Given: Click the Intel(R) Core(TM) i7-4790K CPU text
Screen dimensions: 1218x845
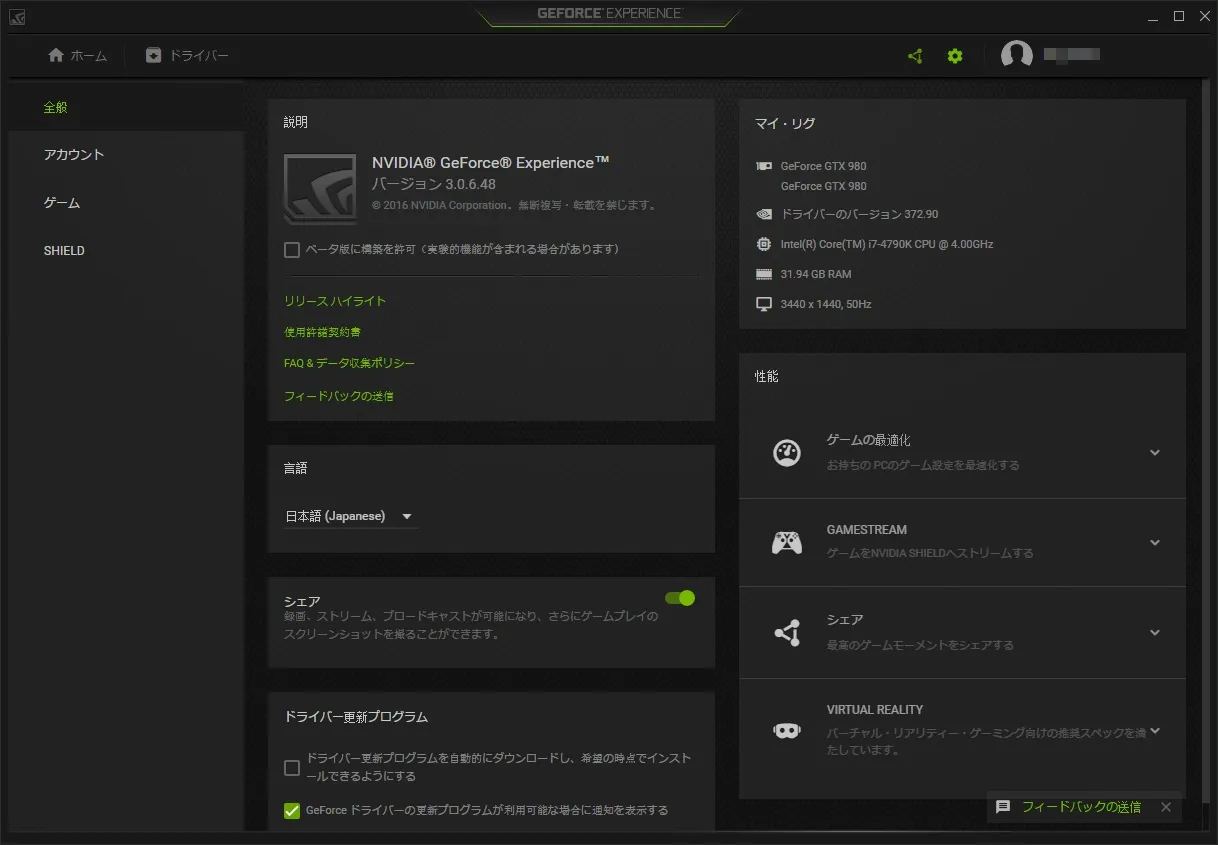Looking at the screenshot, I should click(x=887, y=244).
